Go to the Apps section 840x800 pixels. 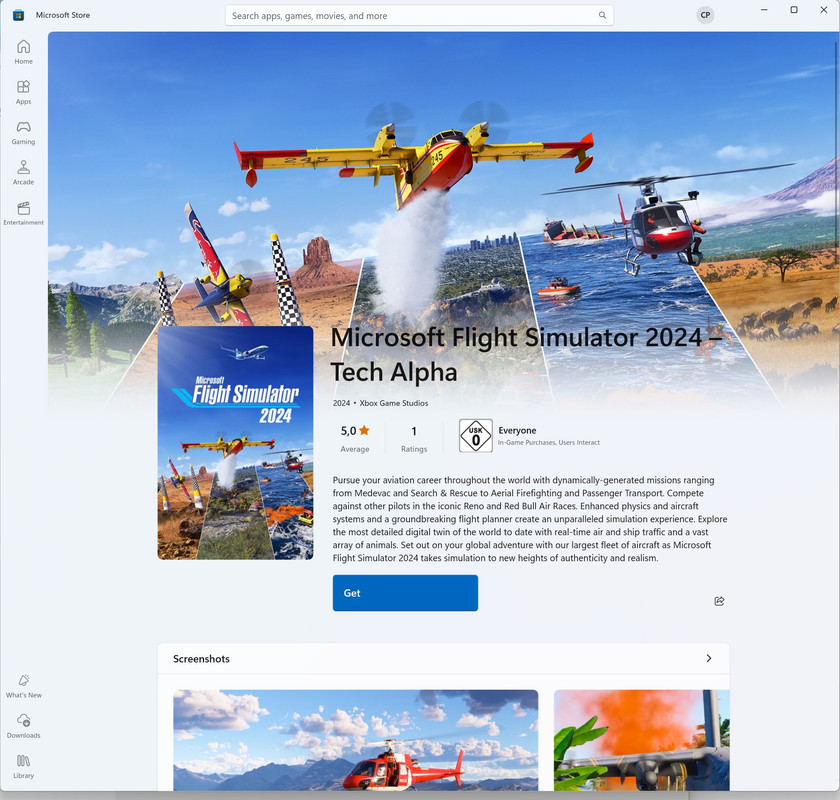click(x=24, y=92)
